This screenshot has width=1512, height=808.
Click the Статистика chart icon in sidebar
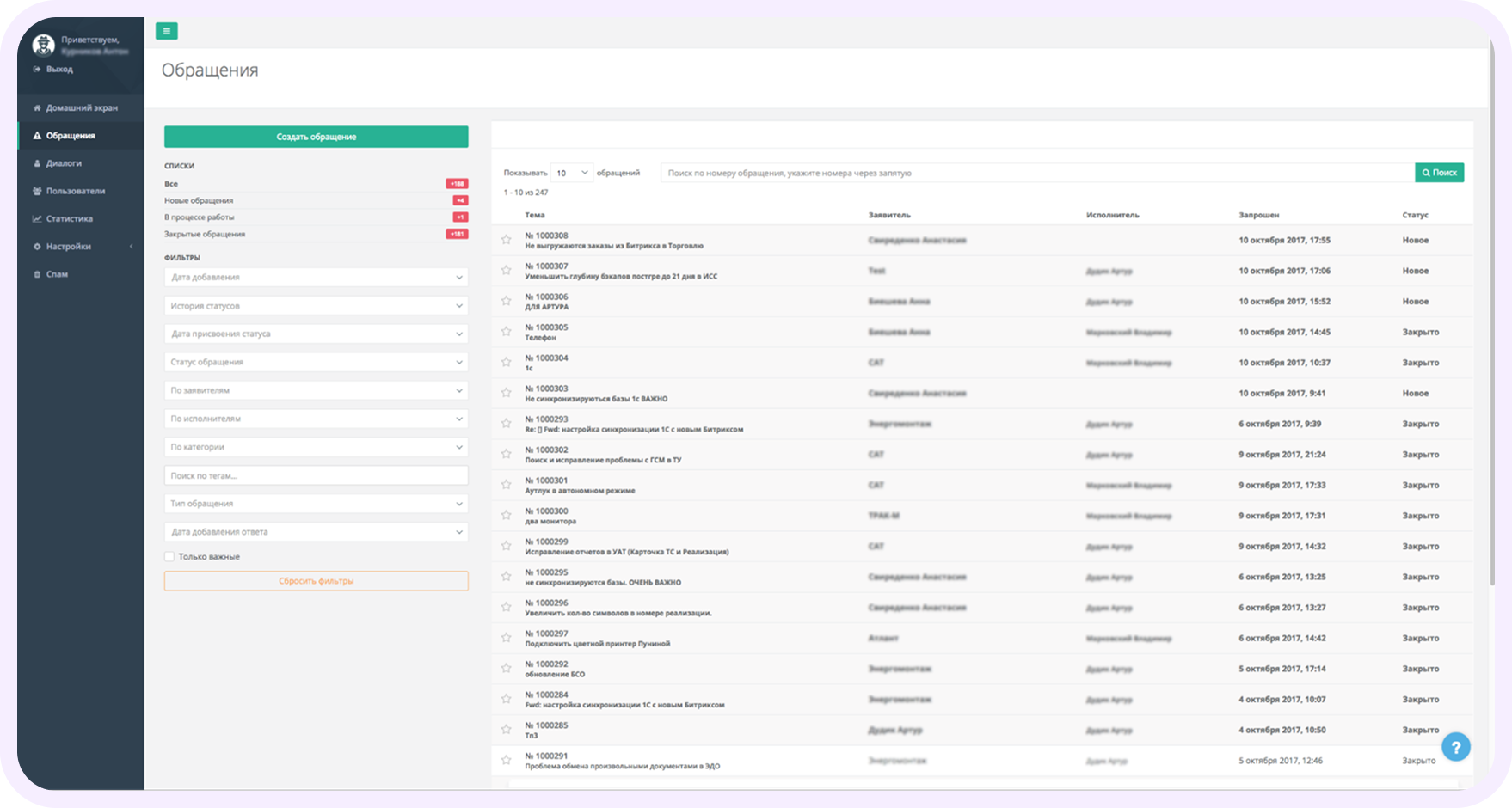tap(37, 219)
